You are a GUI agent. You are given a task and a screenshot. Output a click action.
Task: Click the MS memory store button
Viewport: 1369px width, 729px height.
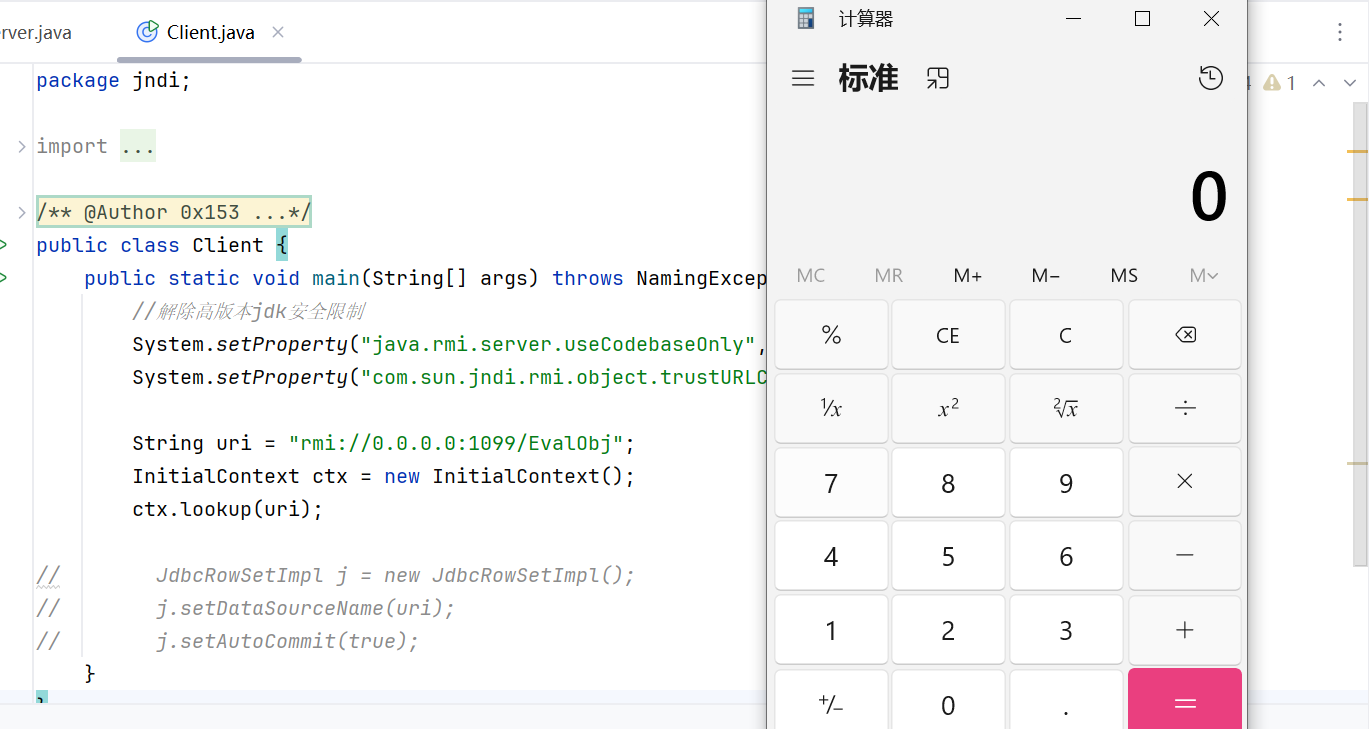coord(1124,275)
